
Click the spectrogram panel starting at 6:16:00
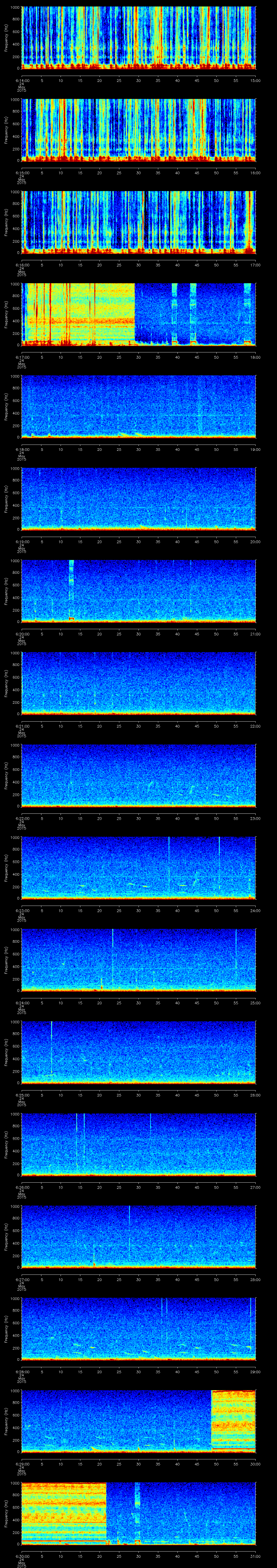tap(139, 222)
